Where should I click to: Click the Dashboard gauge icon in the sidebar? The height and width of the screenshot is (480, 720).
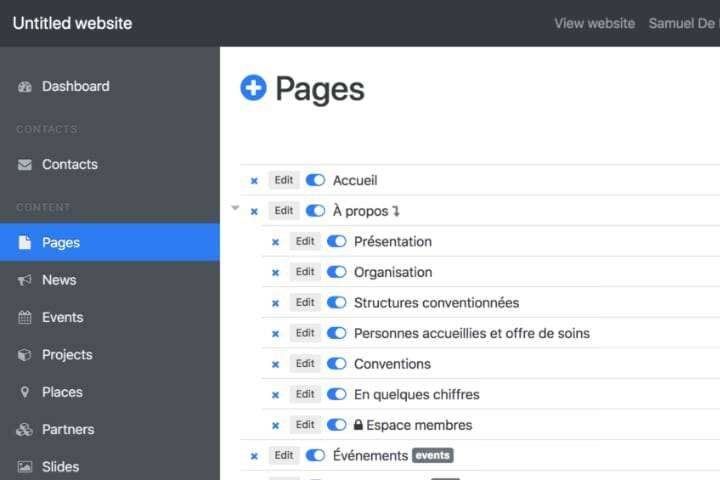25,86
